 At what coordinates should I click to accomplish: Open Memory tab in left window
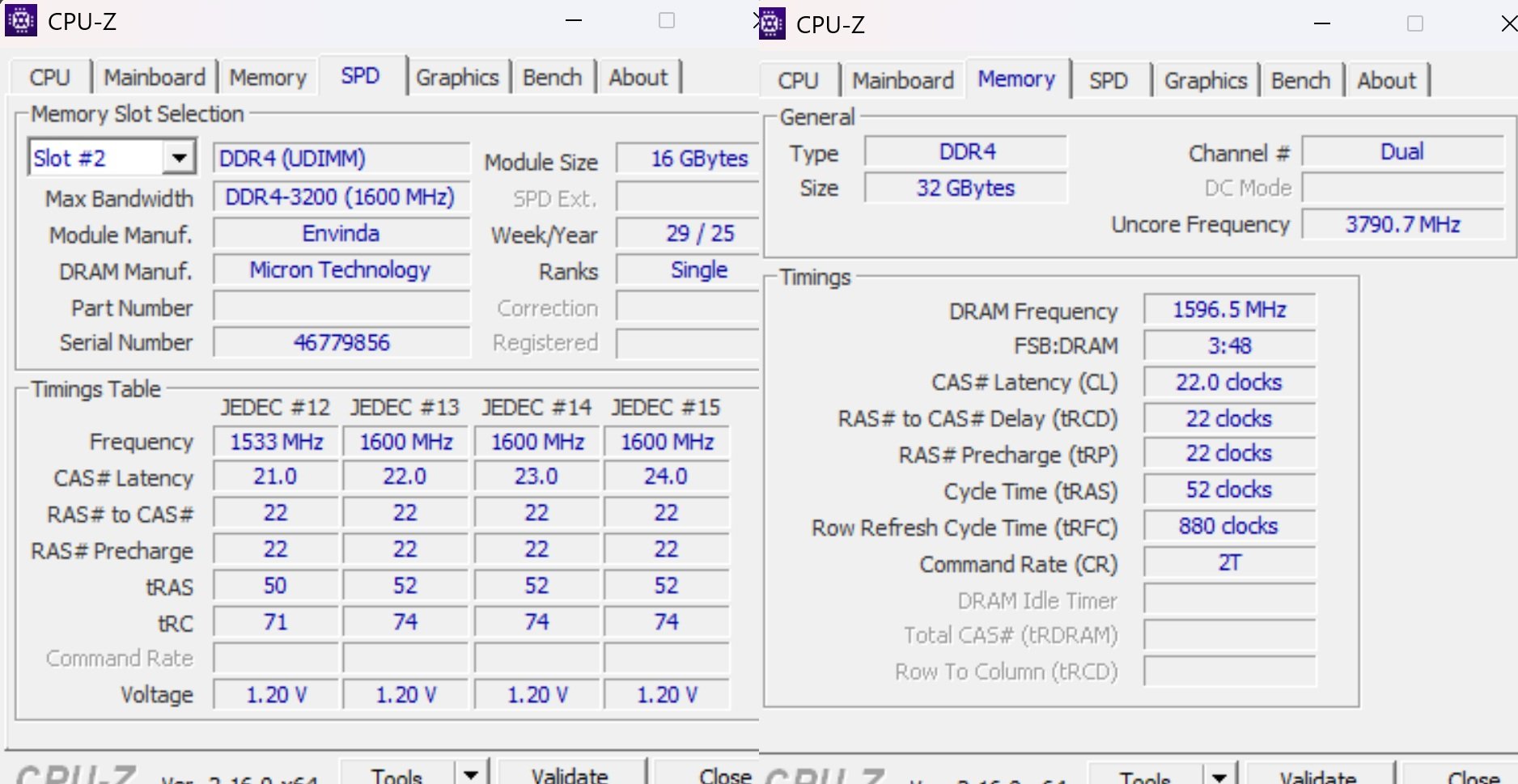pos(268,77)
